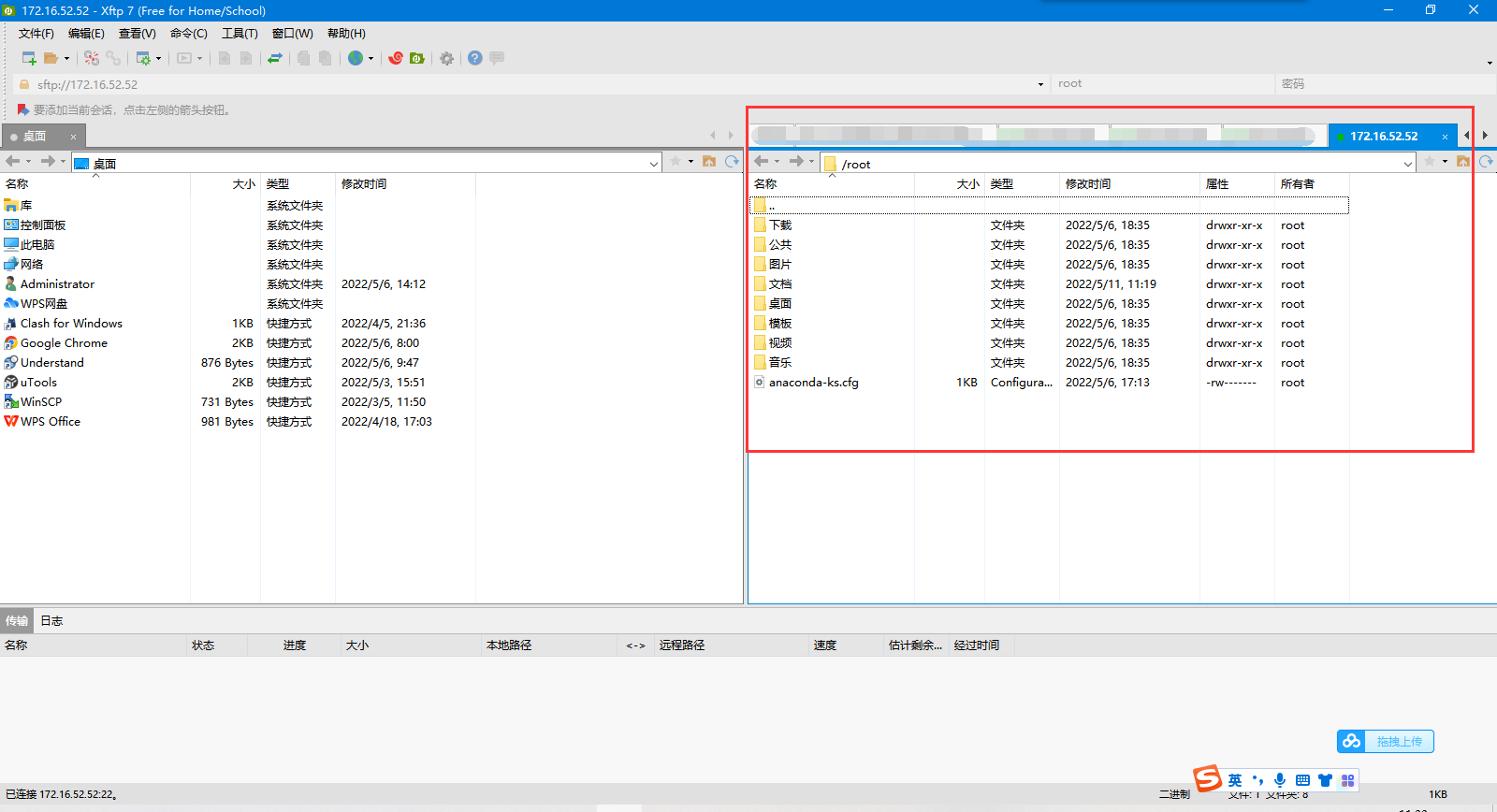1497x812 pixels.
Task: Click the Reconnect chain-link icon
Action: tap(113, 58)
